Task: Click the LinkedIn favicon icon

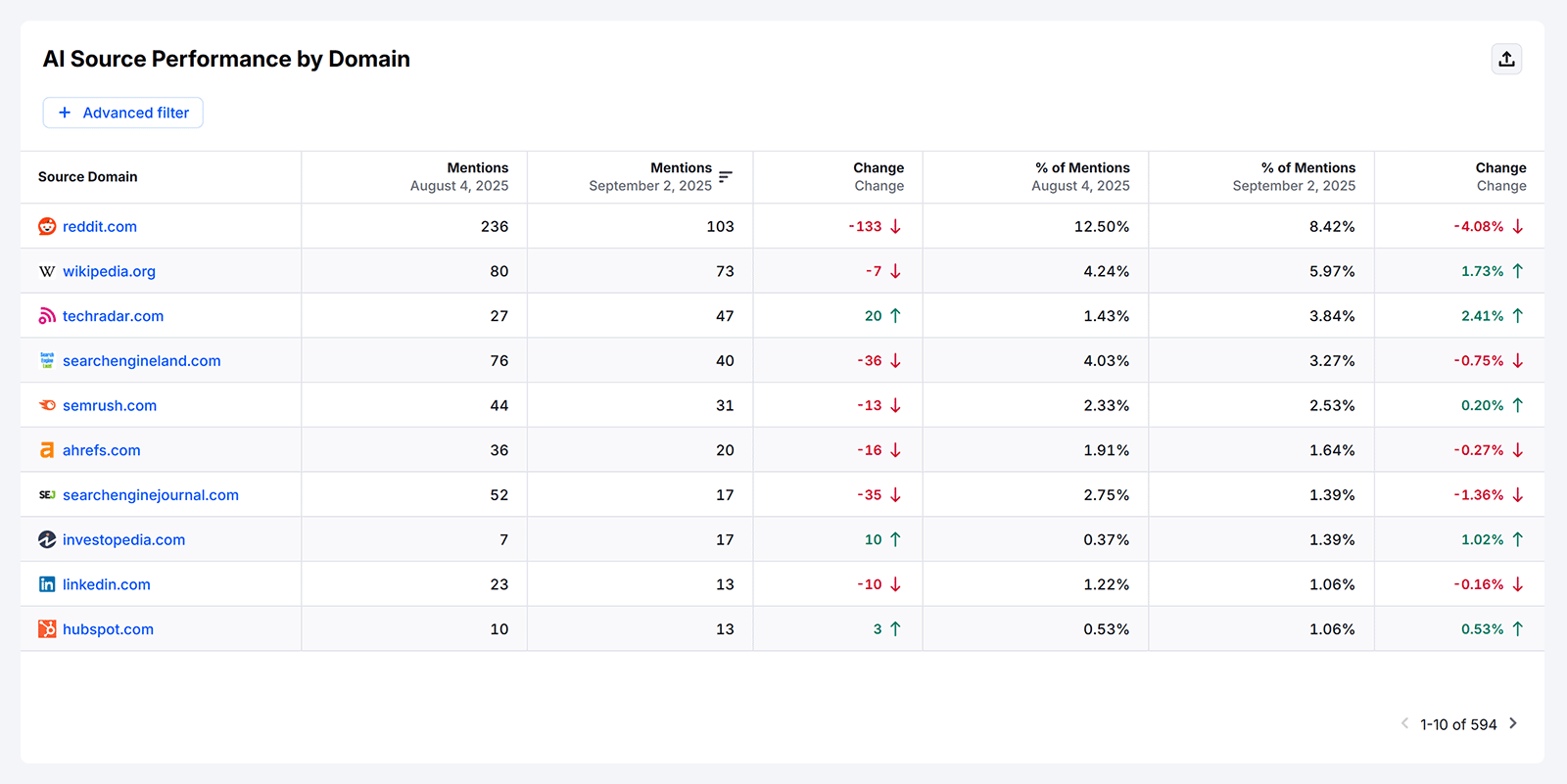Action: tap(47, 584)
